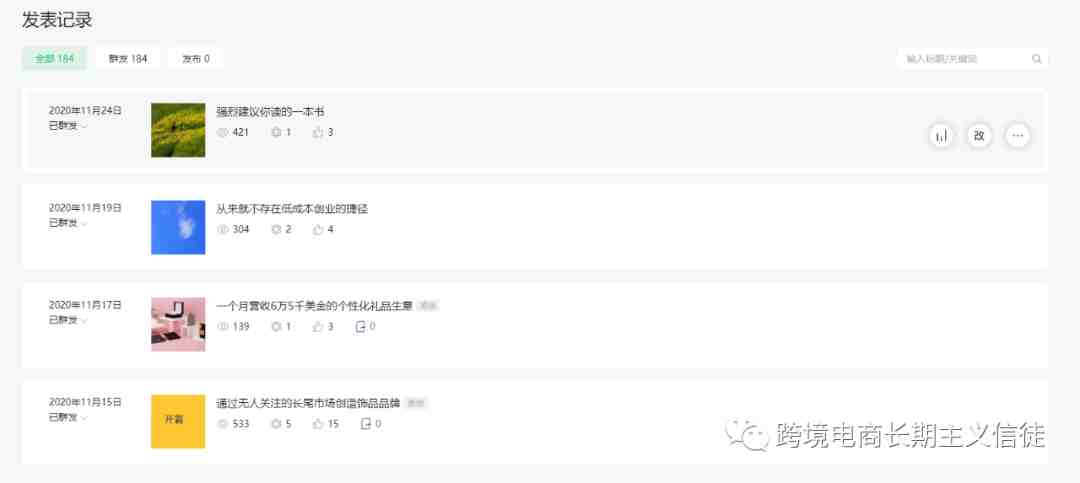Switch to the 发布 0 tab
The image size is (1080, 483).
[196, 59]
